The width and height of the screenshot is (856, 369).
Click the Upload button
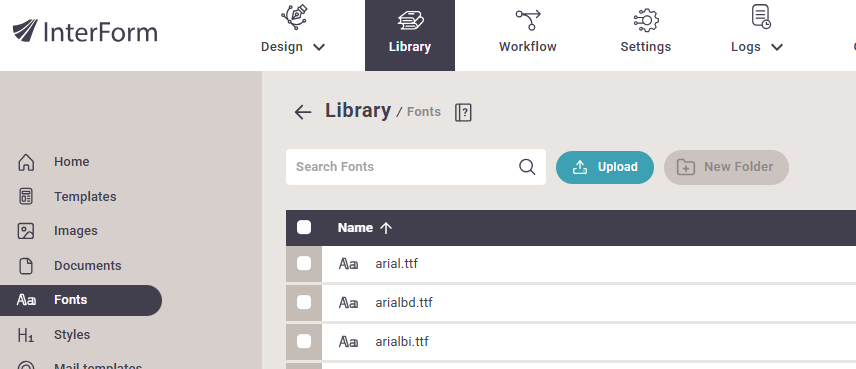pos(605,167)
